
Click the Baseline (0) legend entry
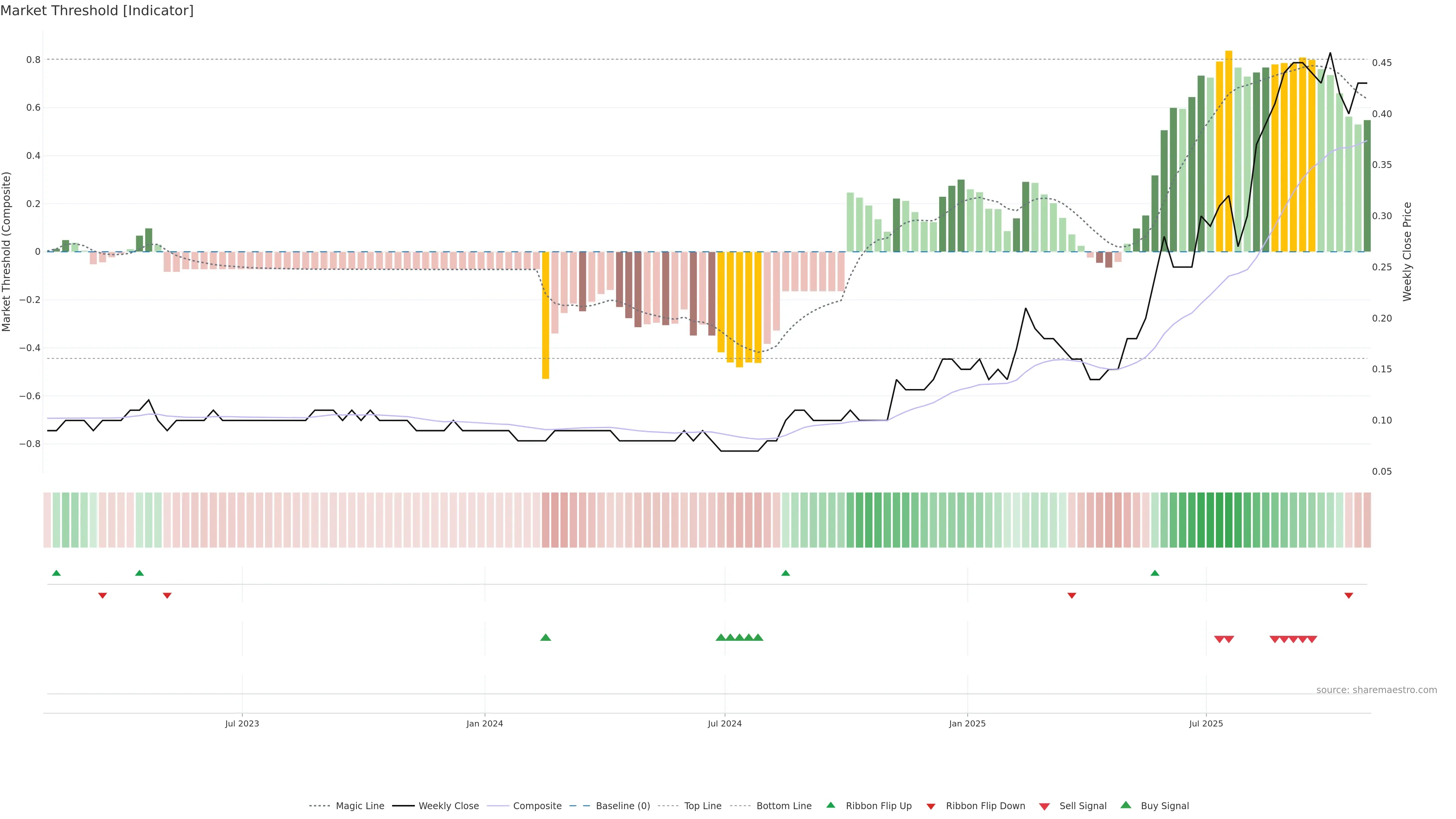tap(623, 806)
